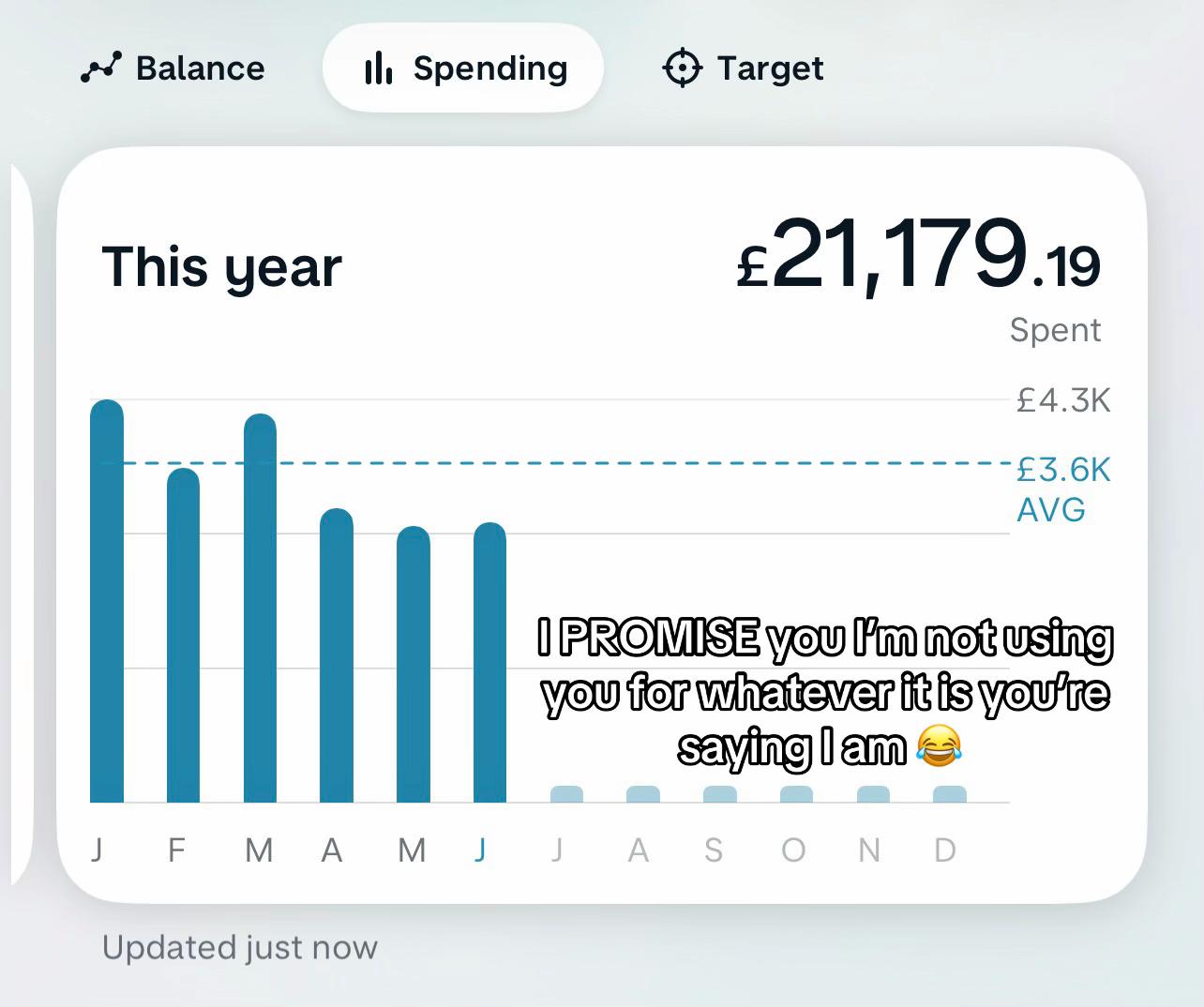Tap the highlighted June spending bar
The width and height of the screenshot is (1204, 1007).
[489, 662]
